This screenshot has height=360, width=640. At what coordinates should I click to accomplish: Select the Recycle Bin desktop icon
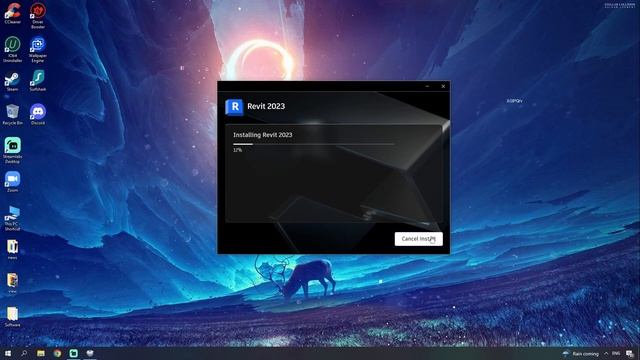[x=13, y=114]
